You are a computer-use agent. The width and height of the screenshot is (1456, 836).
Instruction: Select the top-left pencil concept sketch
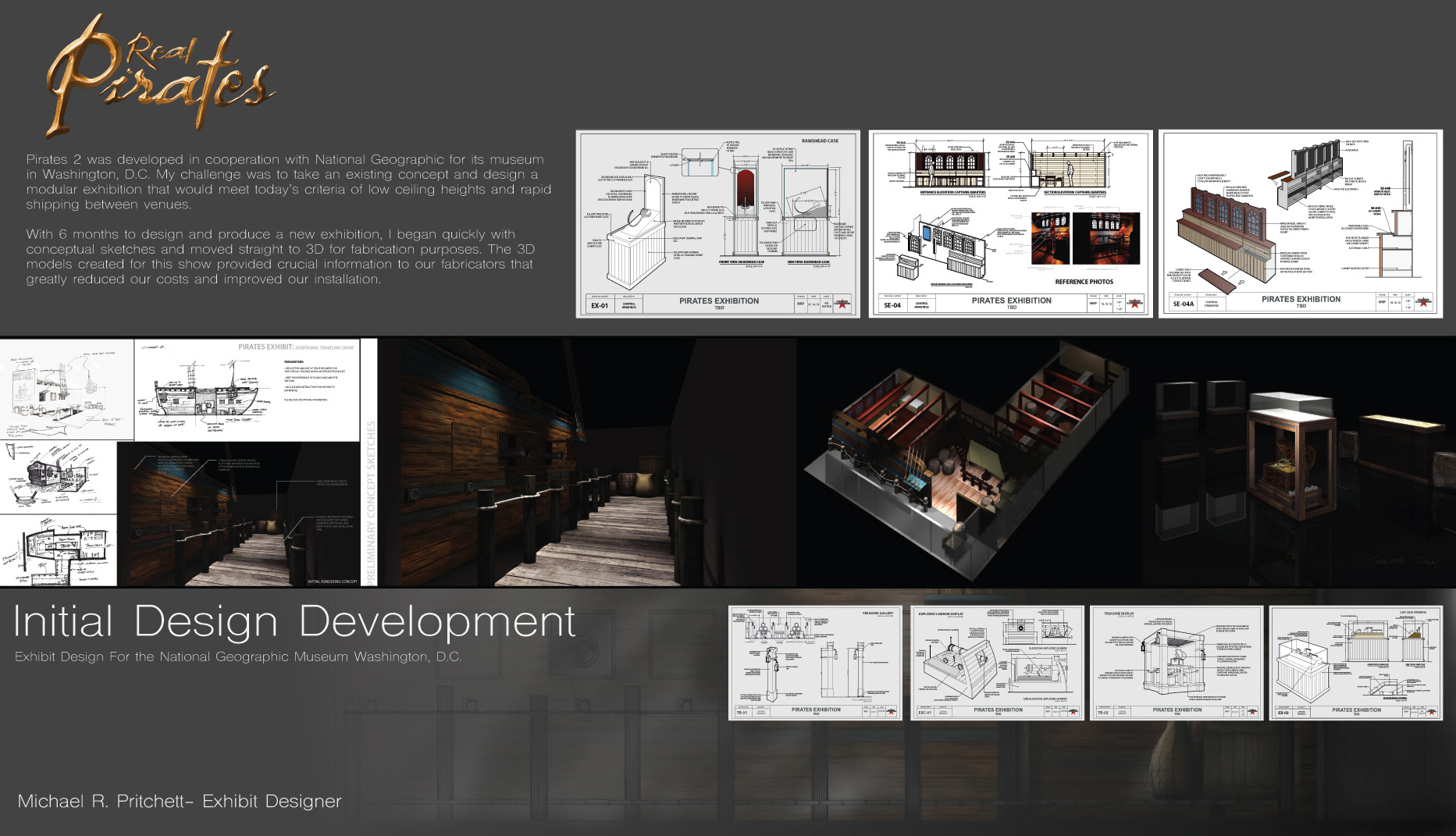(x=67, y=390)
